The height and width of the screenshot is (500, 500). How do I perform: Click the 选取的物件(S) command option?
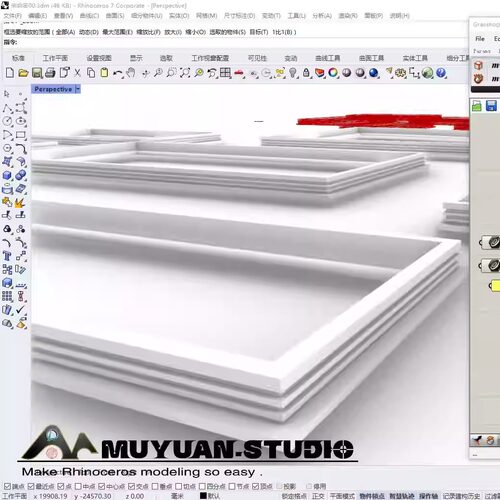(x=228, y=32)
